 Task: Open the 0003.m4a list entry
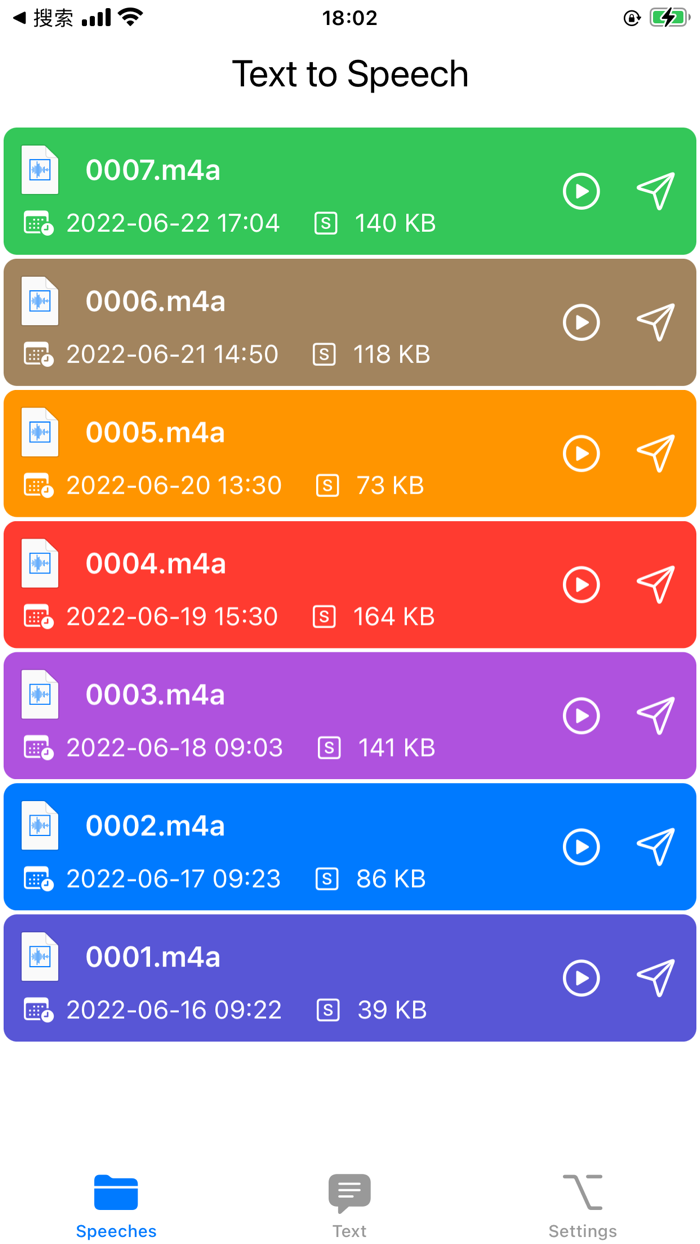tap(300, 716)
